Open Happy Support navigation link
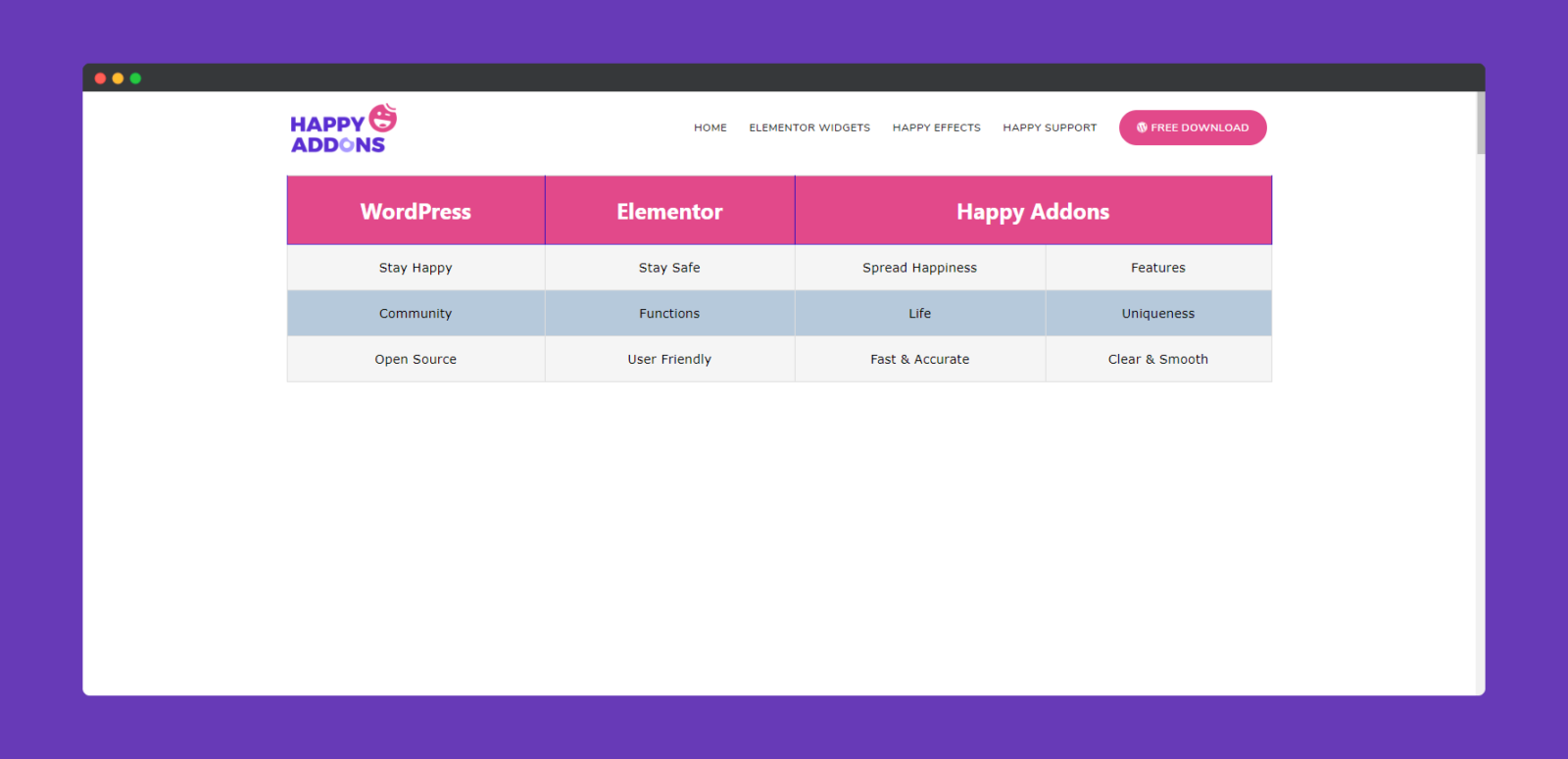 (x=1050, y=127)
